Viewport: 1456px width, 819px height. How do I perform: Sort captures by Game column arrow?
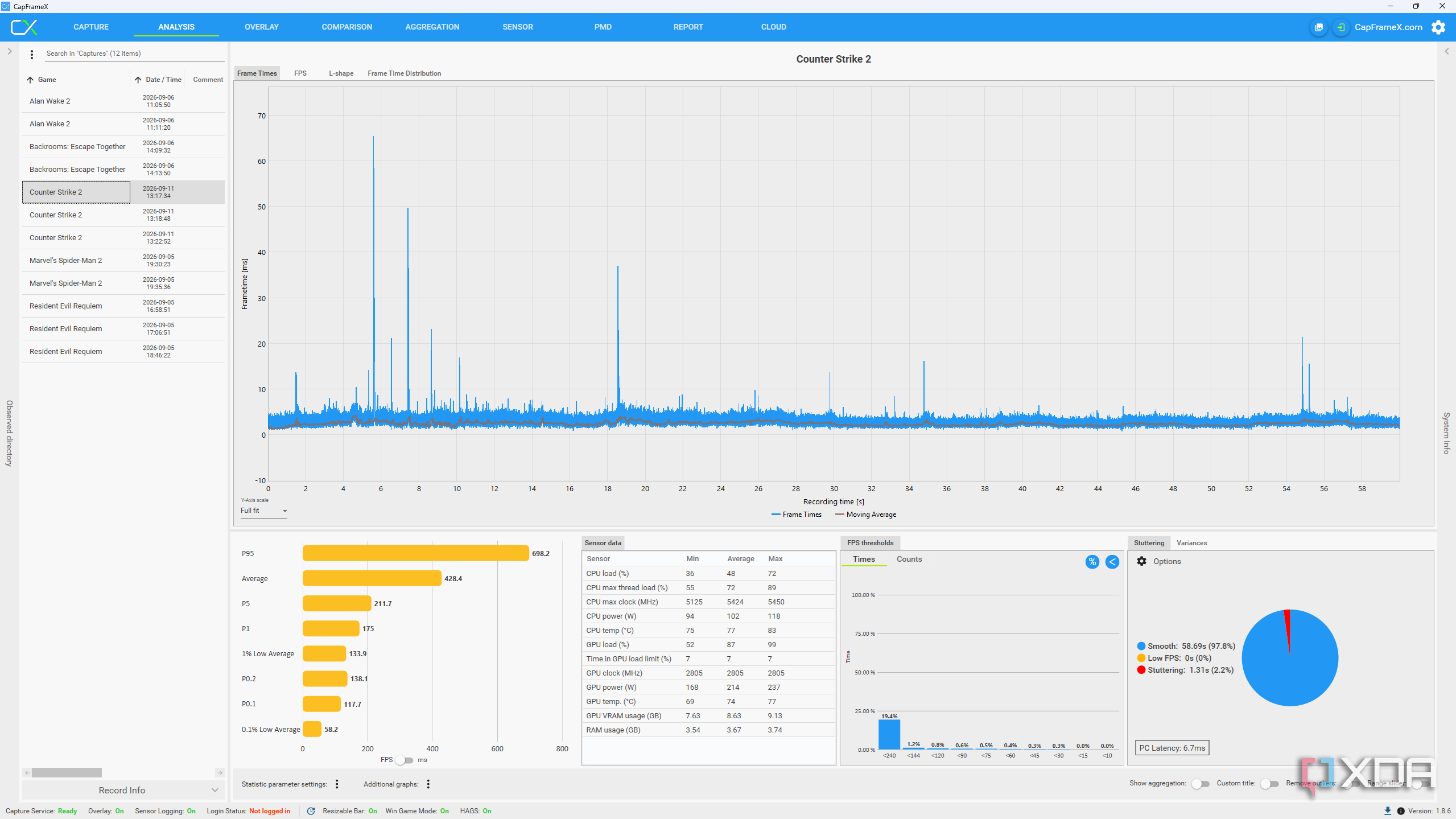coord(30,80)
